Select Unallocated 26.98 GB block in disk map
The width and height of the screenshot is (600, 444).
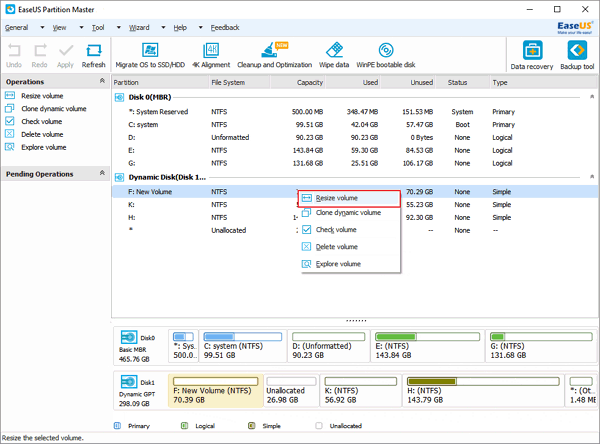point(291,390)
